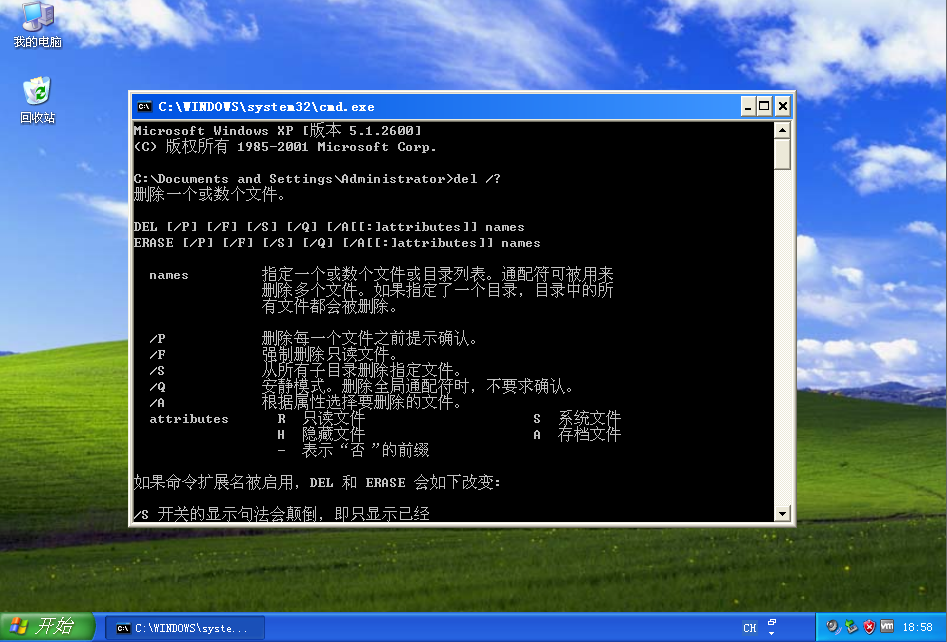The width and height of the screenshot is (947, 642).
Task: Click the language bar restore icon
Action: click(x=772, y=622)
